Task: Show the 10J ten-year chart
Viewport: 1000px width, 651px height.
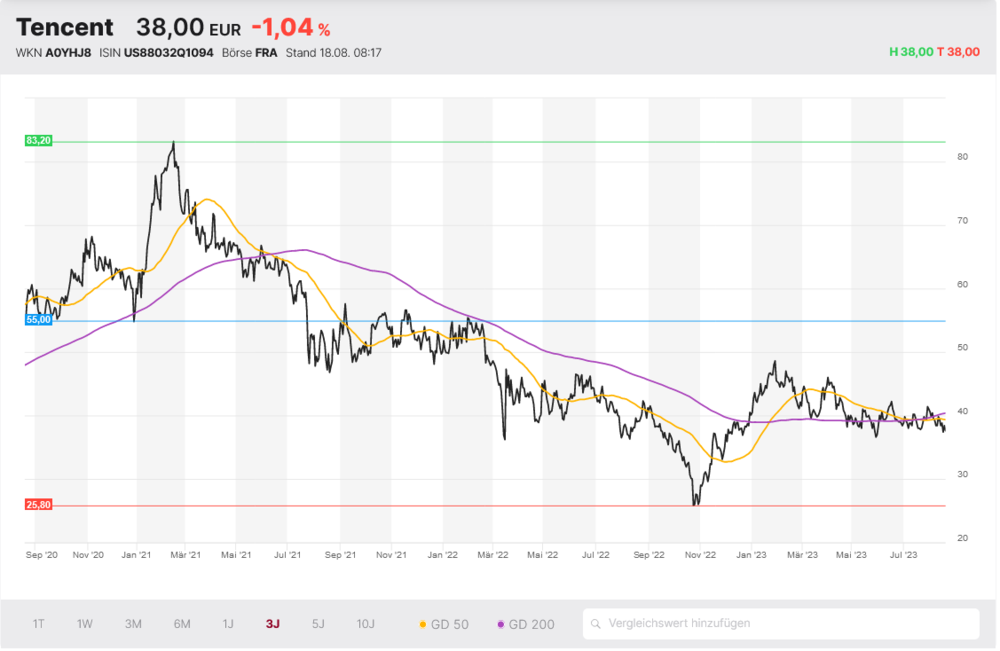Action: pyautogui.click(x=365, y=625)
